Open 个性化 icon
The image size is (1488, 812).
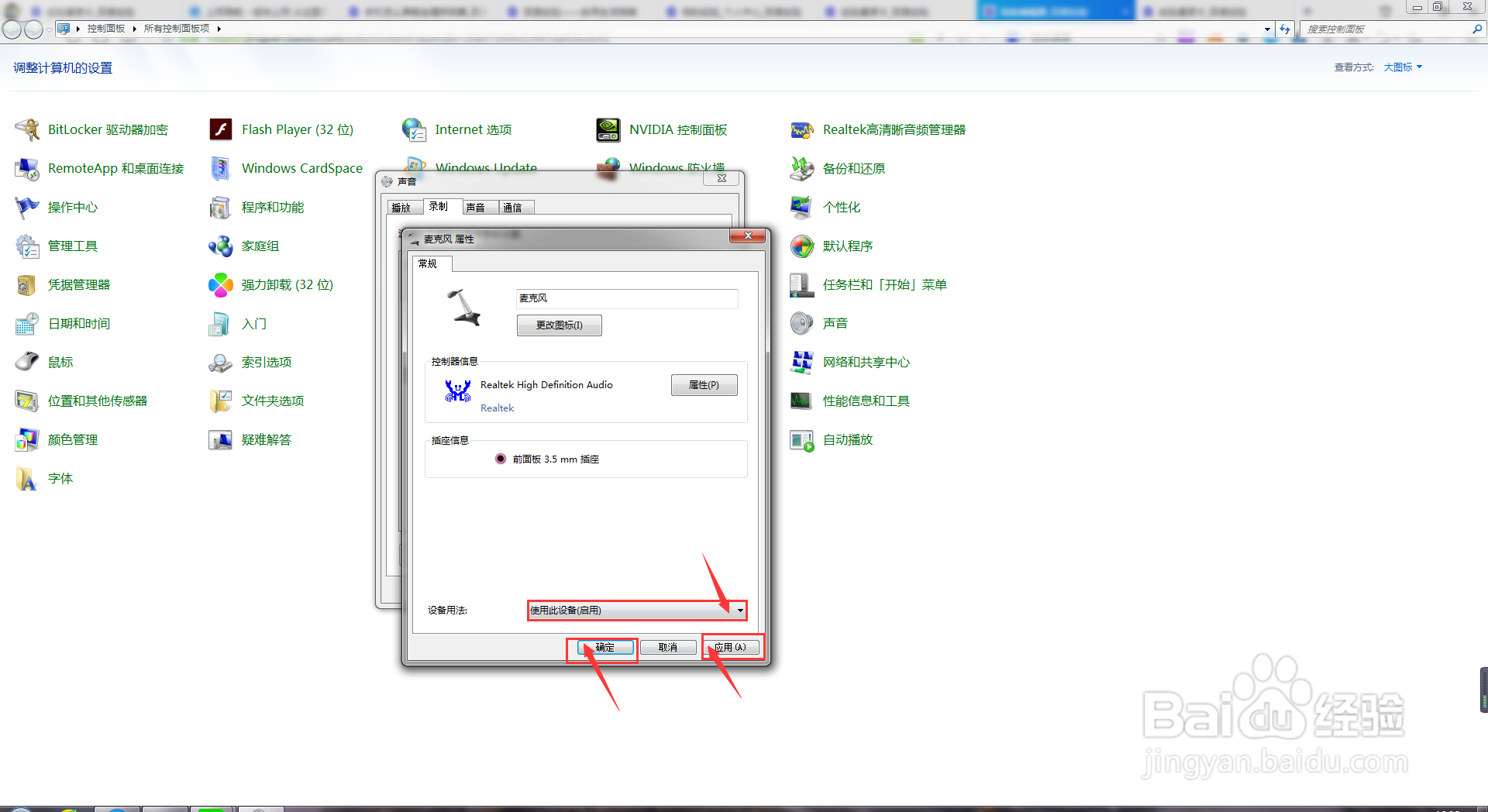[802, 207]
